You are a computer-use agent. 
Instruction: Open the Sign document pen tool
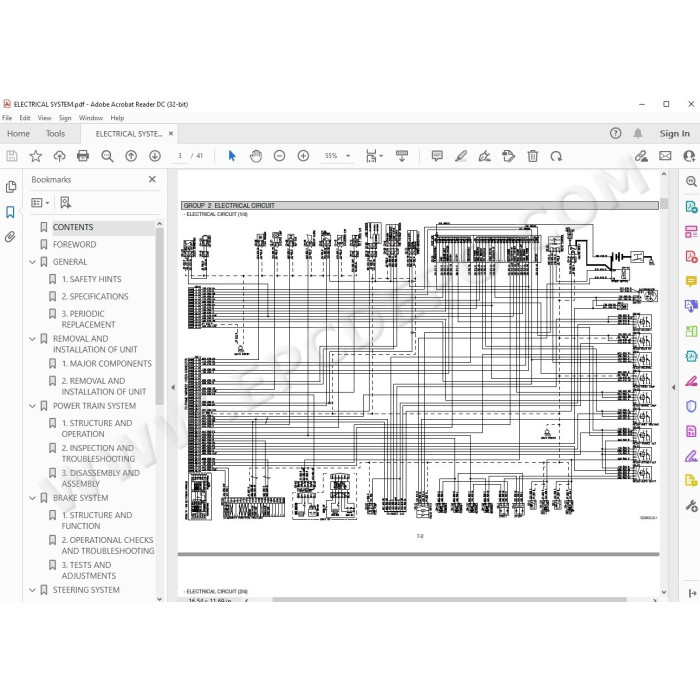[484, 156]
